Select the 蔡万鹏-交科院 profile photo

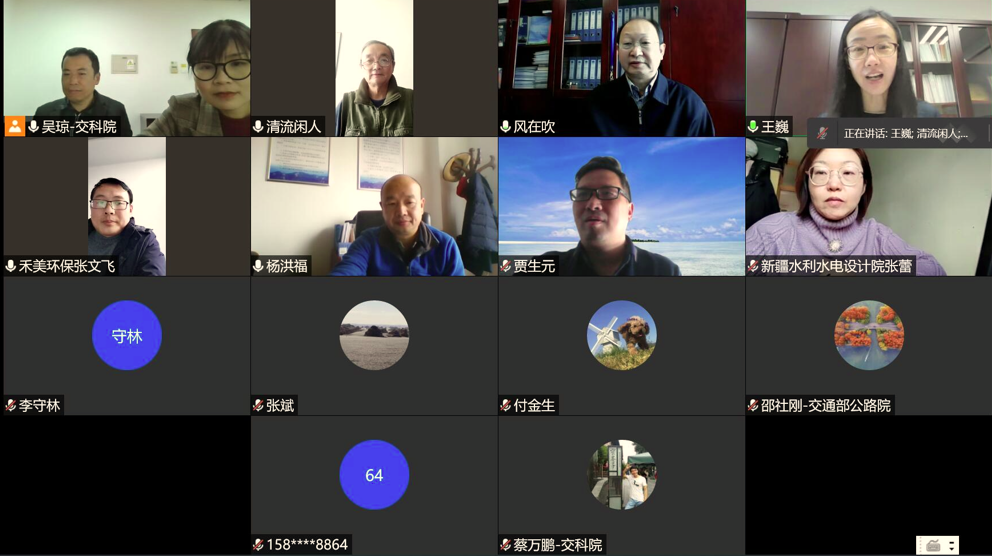tap(622, 474)
